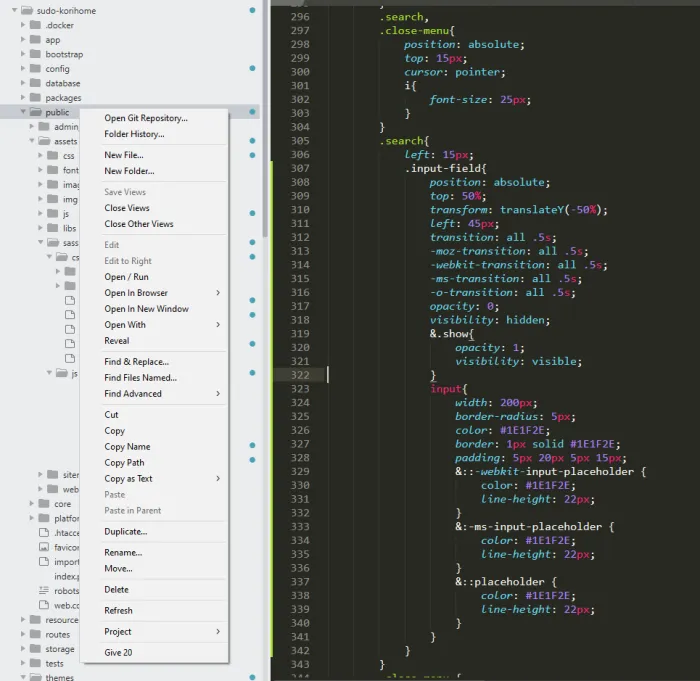The height and width of the screenshot is (681, 700).
Task: Click the favicon image file icon
Action: point(44,547)
